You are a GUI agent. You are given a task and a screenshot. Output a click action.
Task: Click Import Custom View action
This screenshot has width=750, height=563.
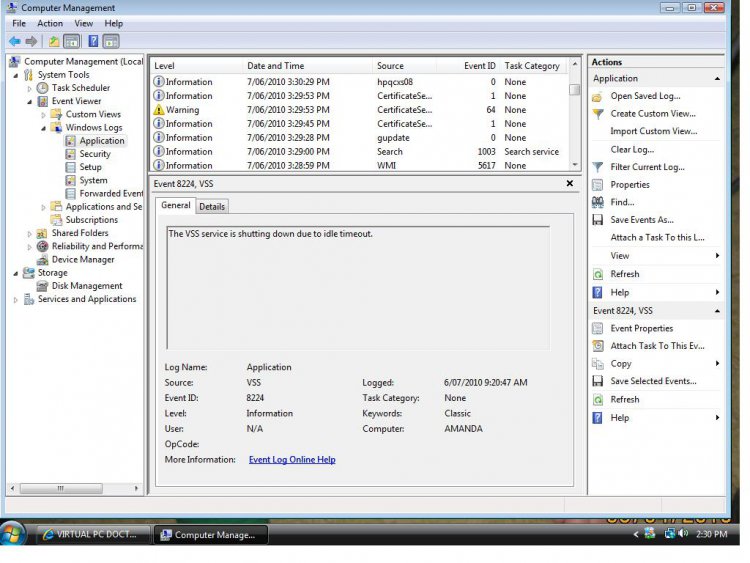[653, 132]
